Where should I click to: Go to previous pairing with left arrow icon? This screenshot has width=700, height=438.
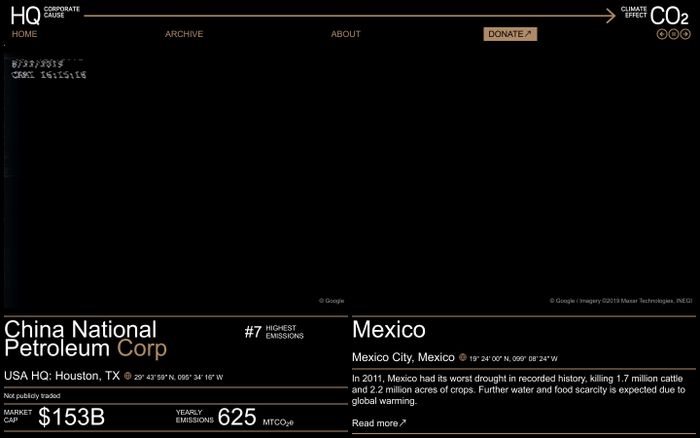pyautogui.click(x=662, y=34)
